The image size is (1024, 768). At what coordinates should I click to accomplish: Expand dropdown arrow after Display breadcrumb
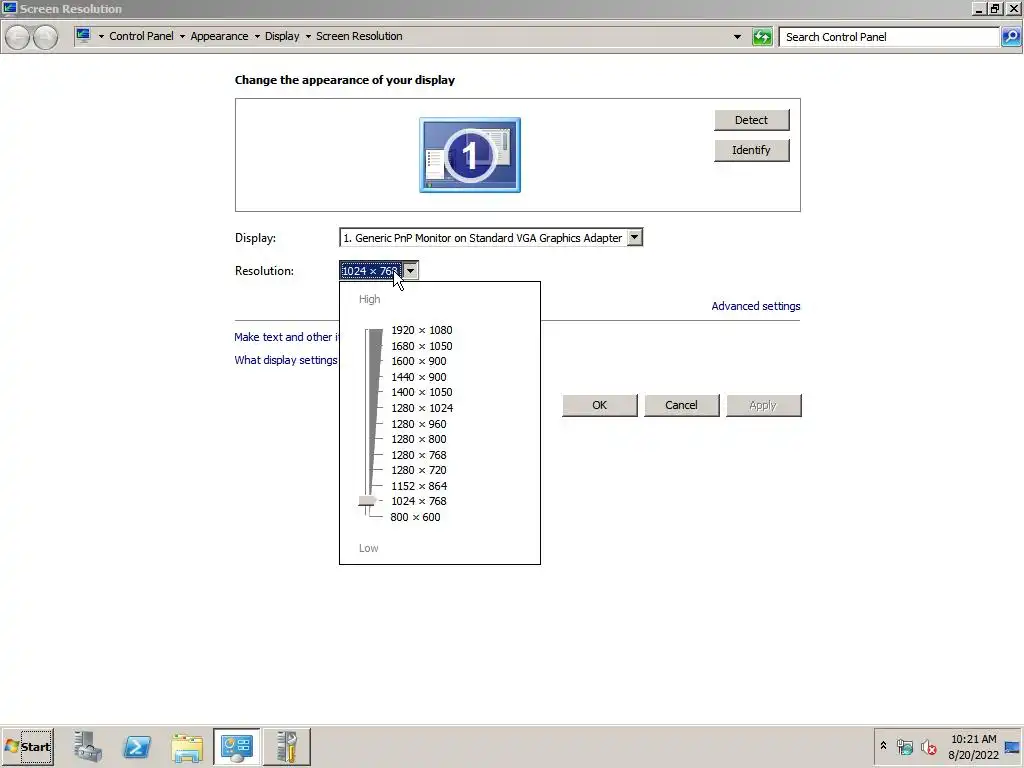308,37
